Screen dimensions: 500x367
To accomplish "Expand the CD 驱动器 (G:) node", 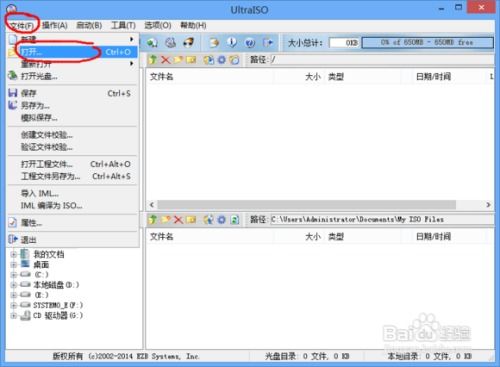I will [x=13, y=315].
